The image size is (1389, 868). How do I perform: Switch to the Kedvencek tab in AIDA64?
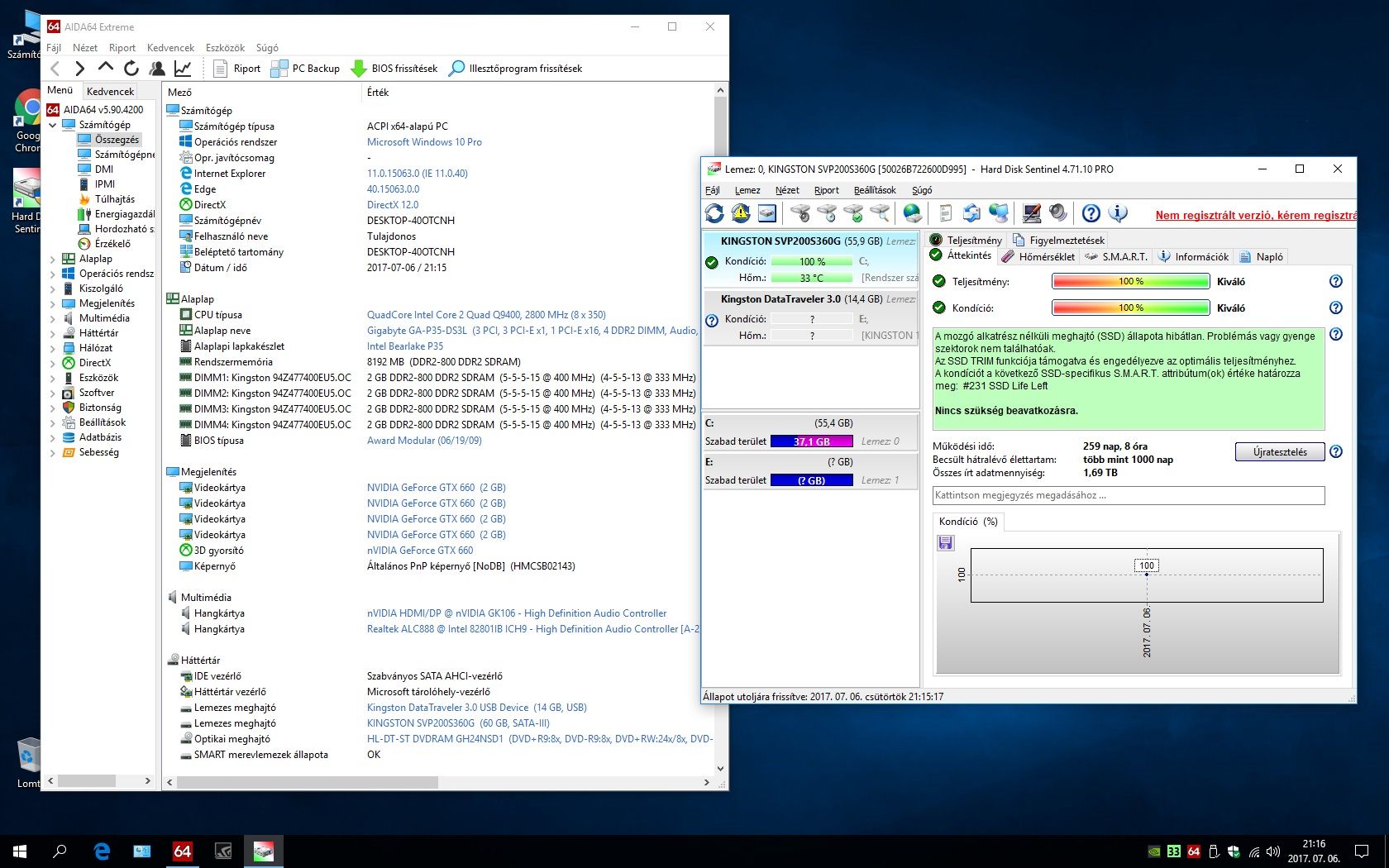110,91
